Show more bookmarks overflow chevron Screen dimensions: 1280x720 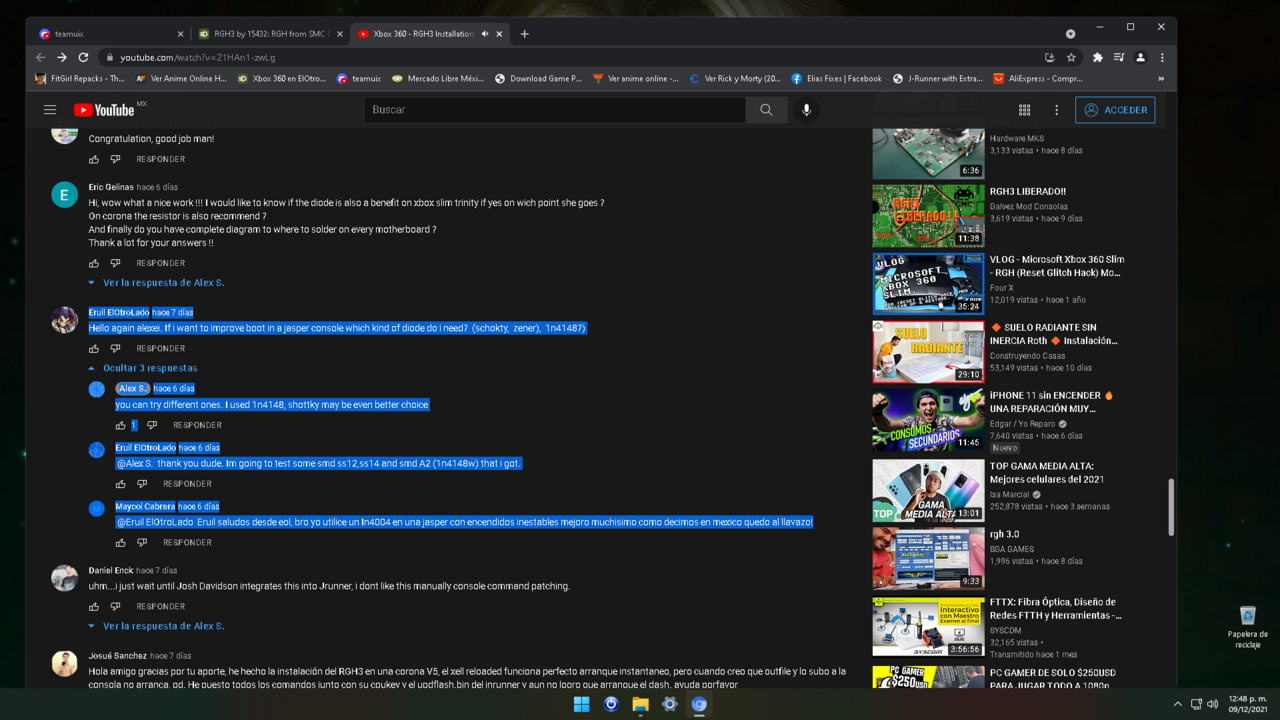coord(1161,78)
